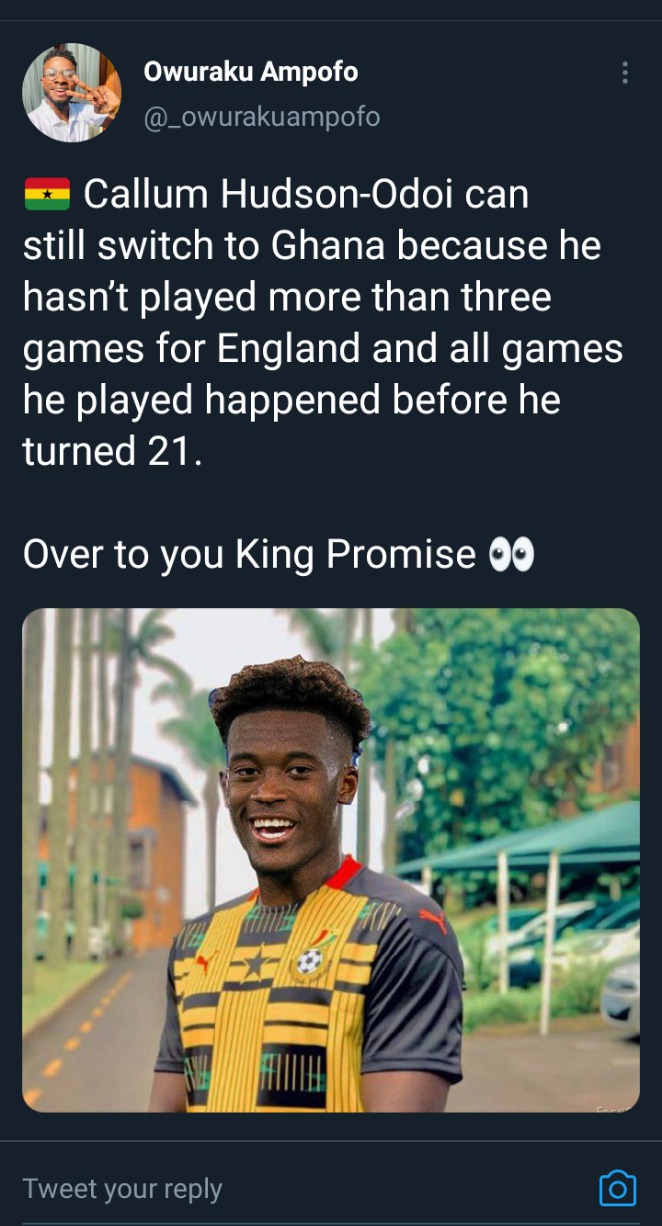This screenshot has width=662, height=1226.
Task: Click the Ghana flag emoji in tweet
Action: click(x=47, y=193)
